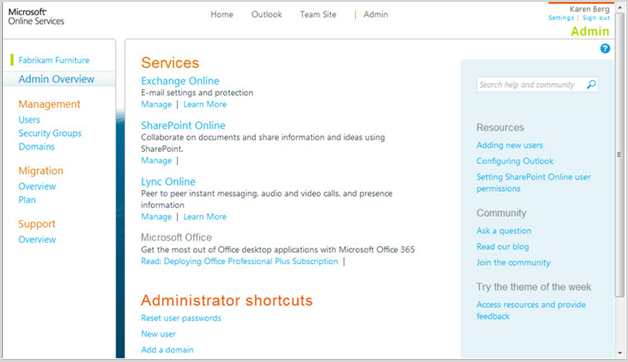This screenshot has height=362, width=628.
Task: Open Access resources and provide feedback
Action: (x=531, y=310)
